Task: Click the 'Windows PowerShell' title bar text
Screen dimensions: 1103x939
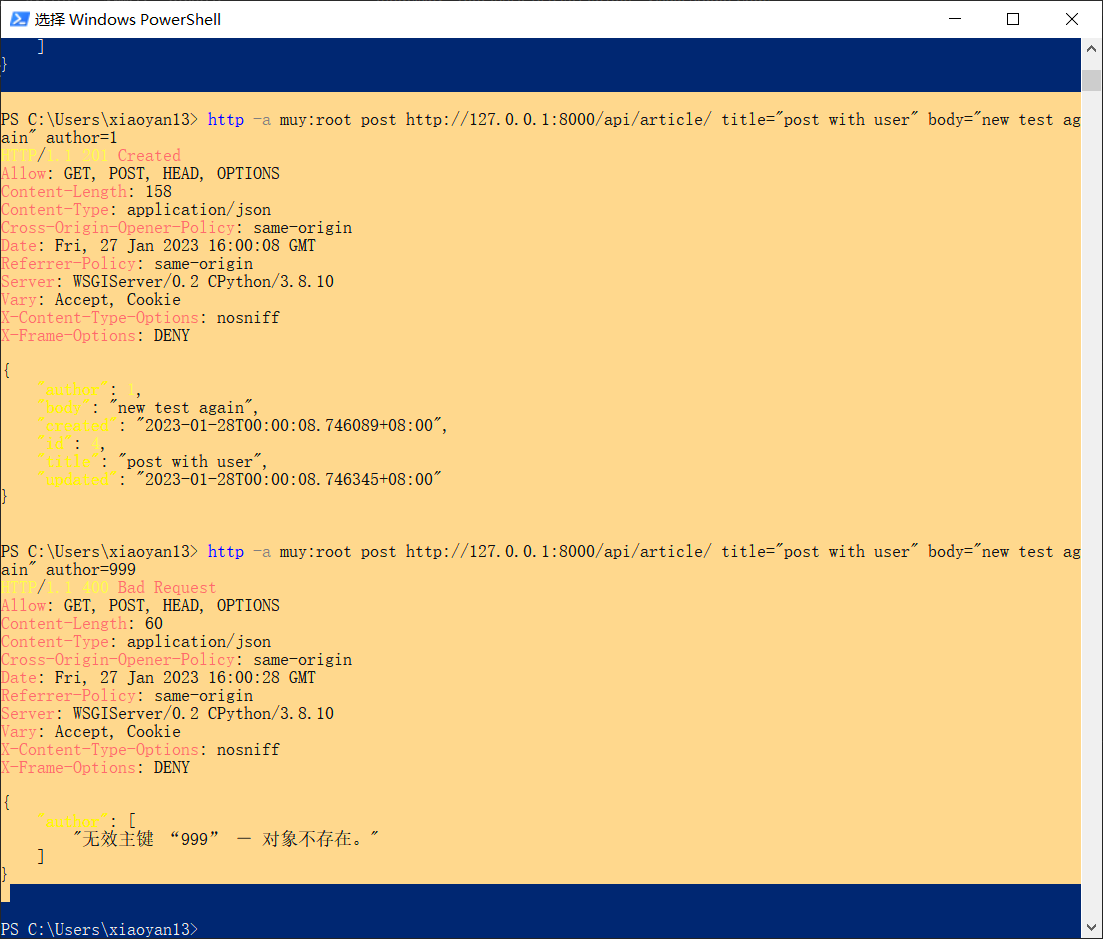Action: tap(128, 19)
